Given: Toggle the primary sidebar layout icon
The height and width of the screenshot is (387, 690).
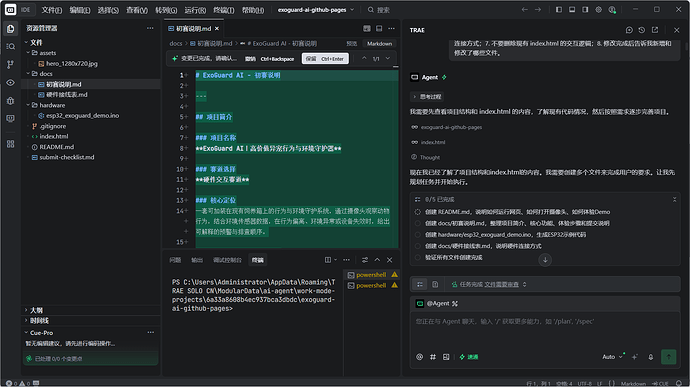Looking at the screenshot, I should coord(558,10).
